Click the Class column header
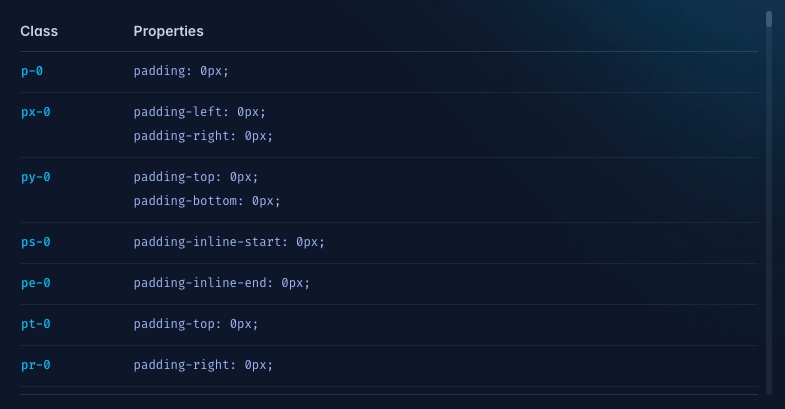Image resolution: width=785 pixels, height=409 pixels. pos(39,31)
